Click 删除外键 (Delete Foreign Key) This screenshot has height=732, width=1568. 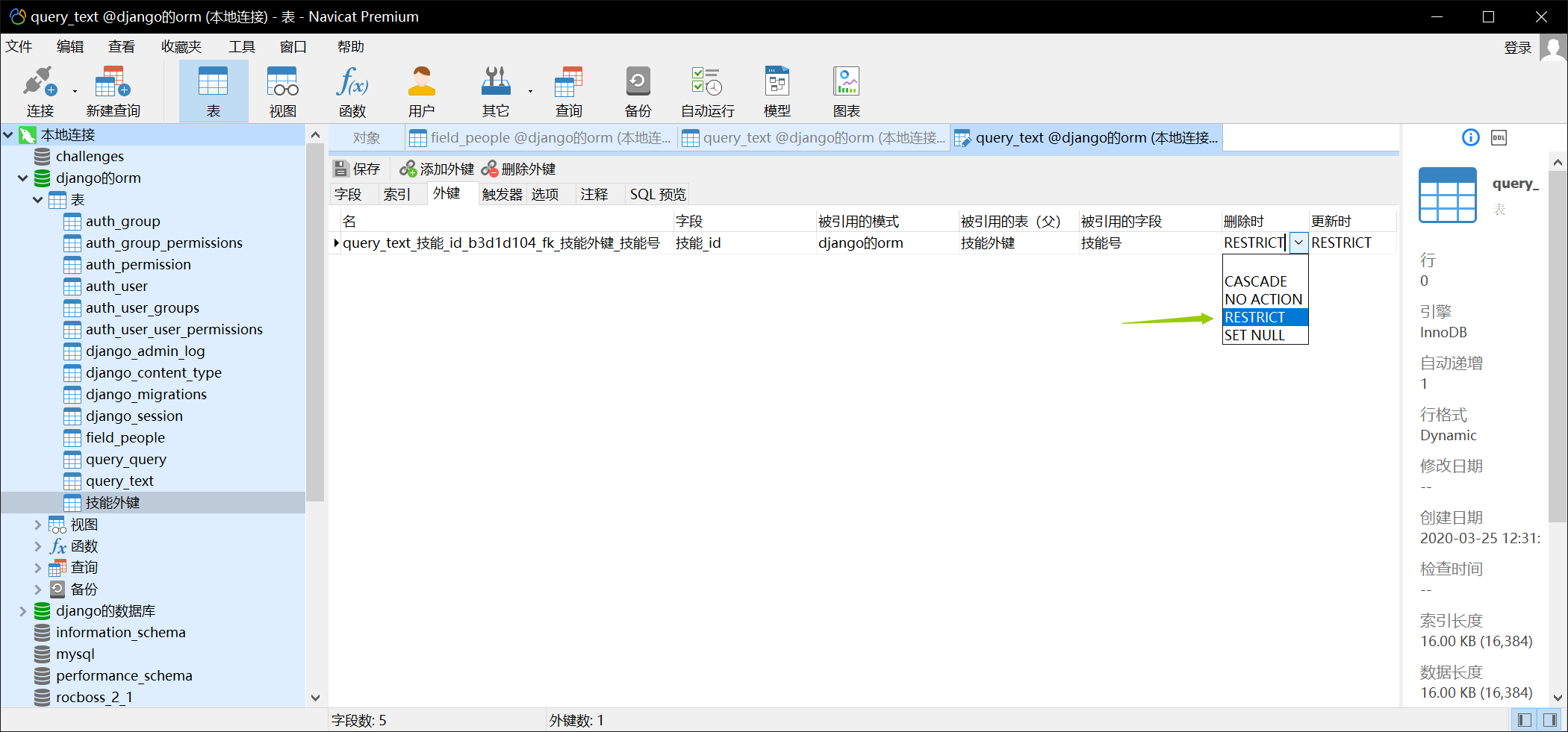(x=519, y=169)
